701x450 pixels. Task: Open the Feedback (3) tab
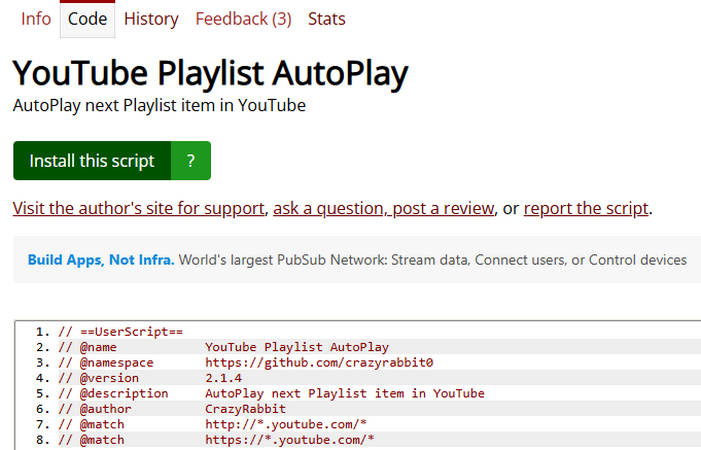243,19
